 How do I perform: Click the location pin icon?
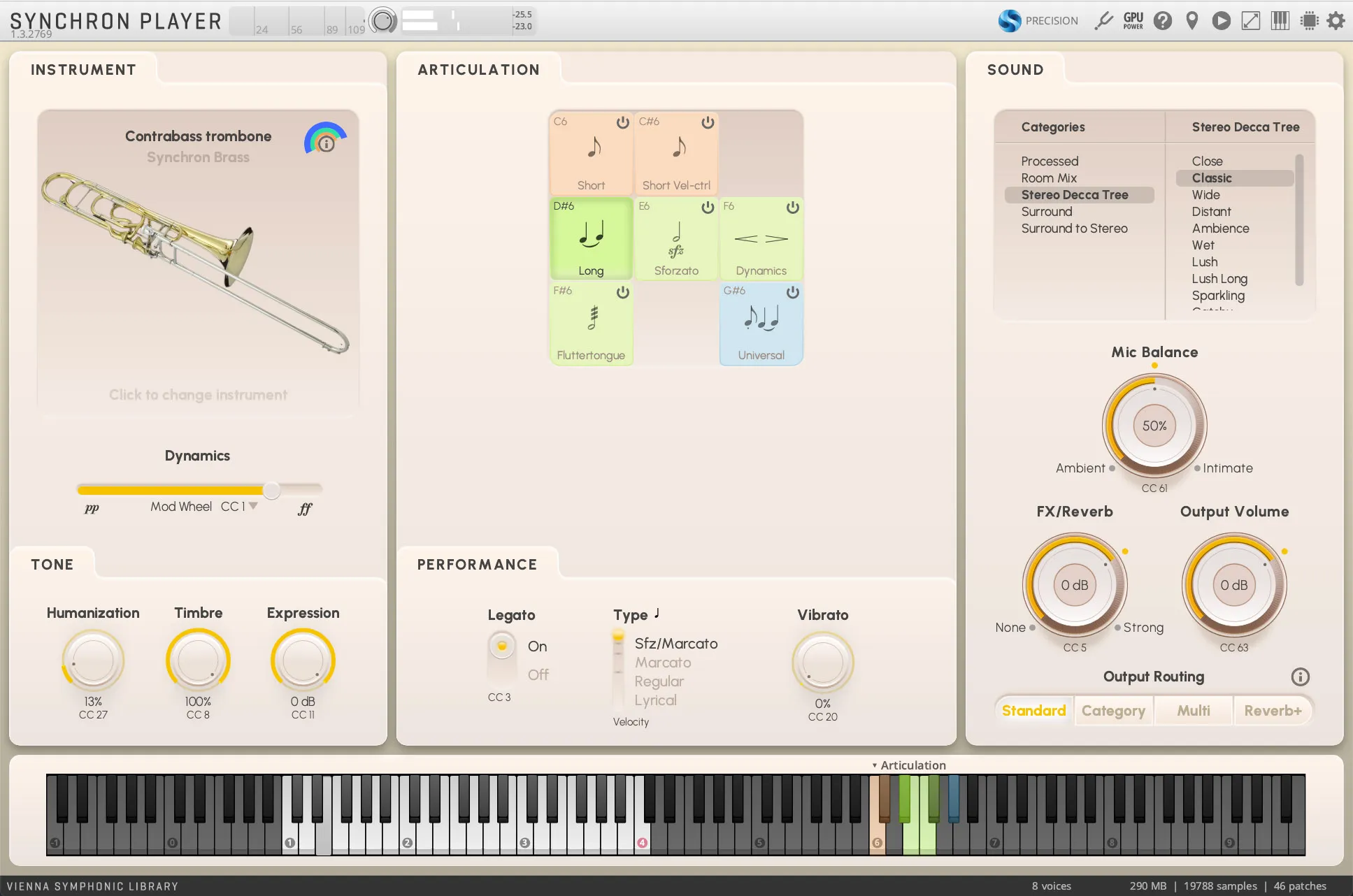point(1192,21)
